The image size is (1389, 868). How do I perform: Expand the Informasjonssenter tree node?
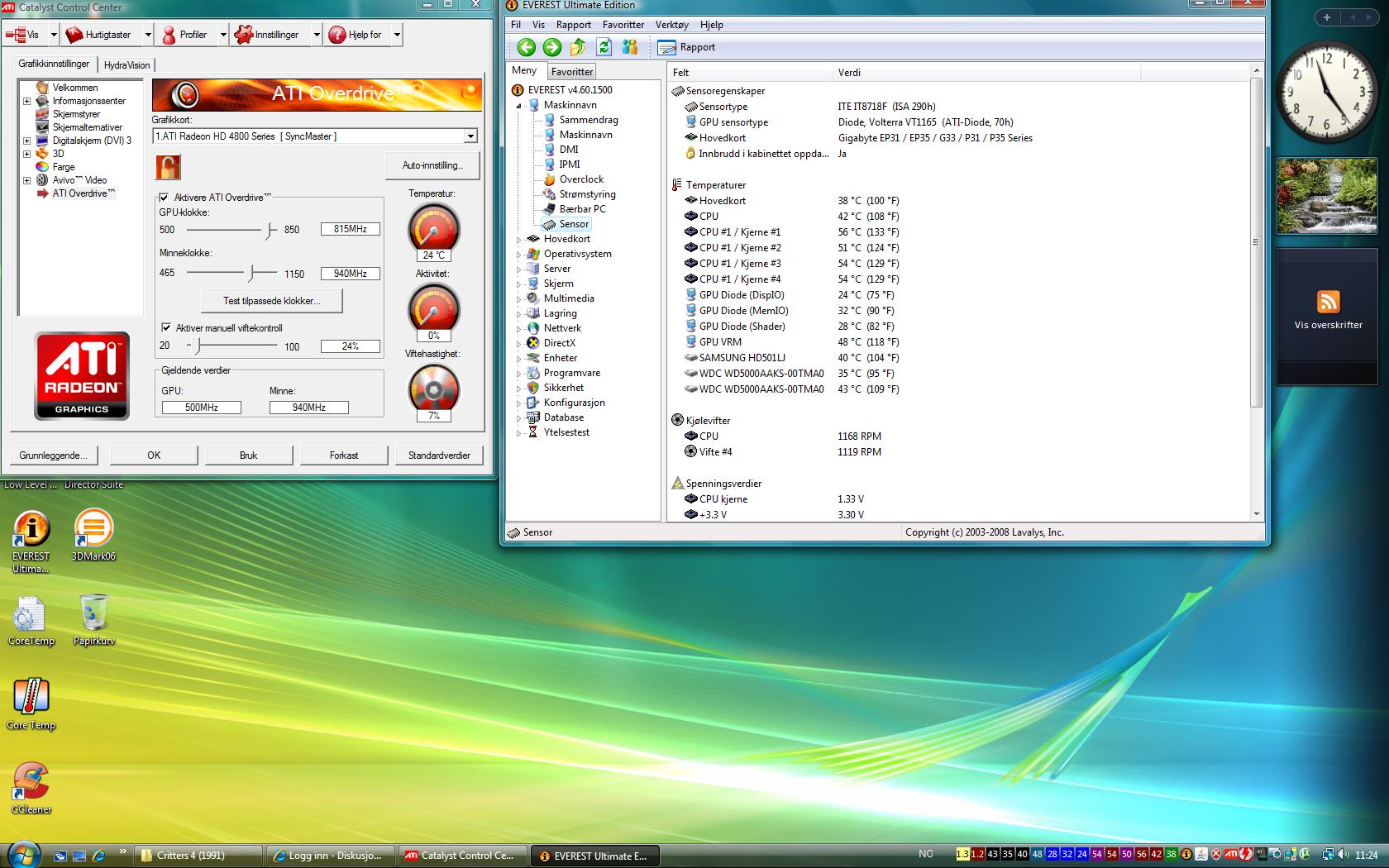click(x=26, y=101)
